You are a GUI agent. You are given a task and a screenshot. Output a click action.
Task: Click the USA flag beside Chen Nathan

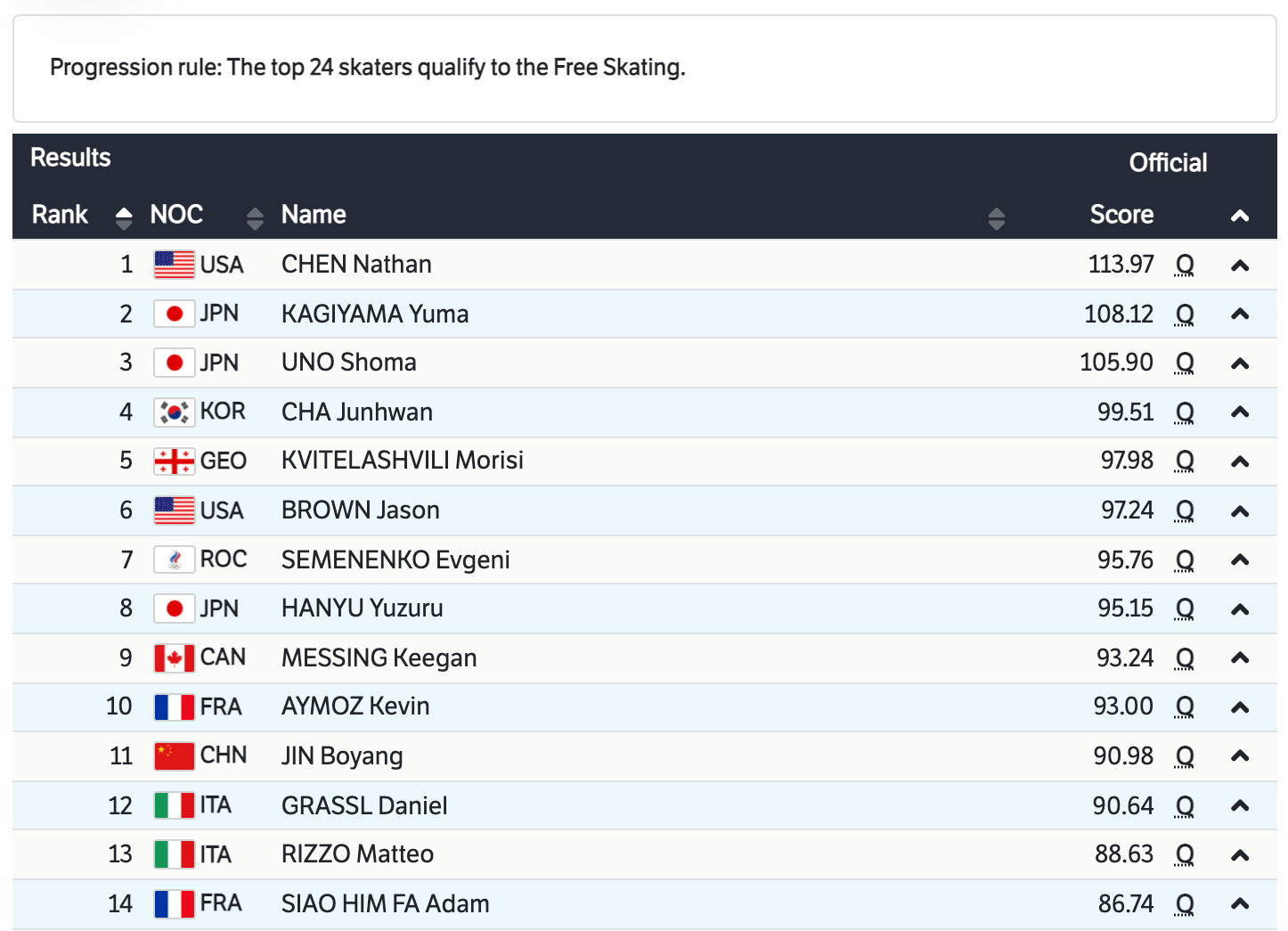point(174,265)
